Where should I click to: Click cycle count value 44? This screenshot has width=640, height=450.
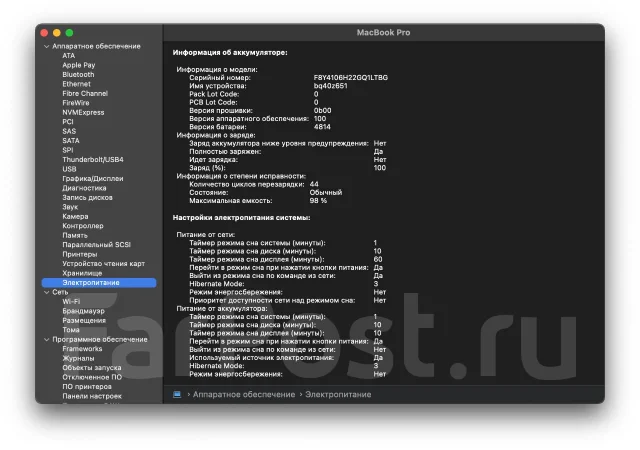314,184
